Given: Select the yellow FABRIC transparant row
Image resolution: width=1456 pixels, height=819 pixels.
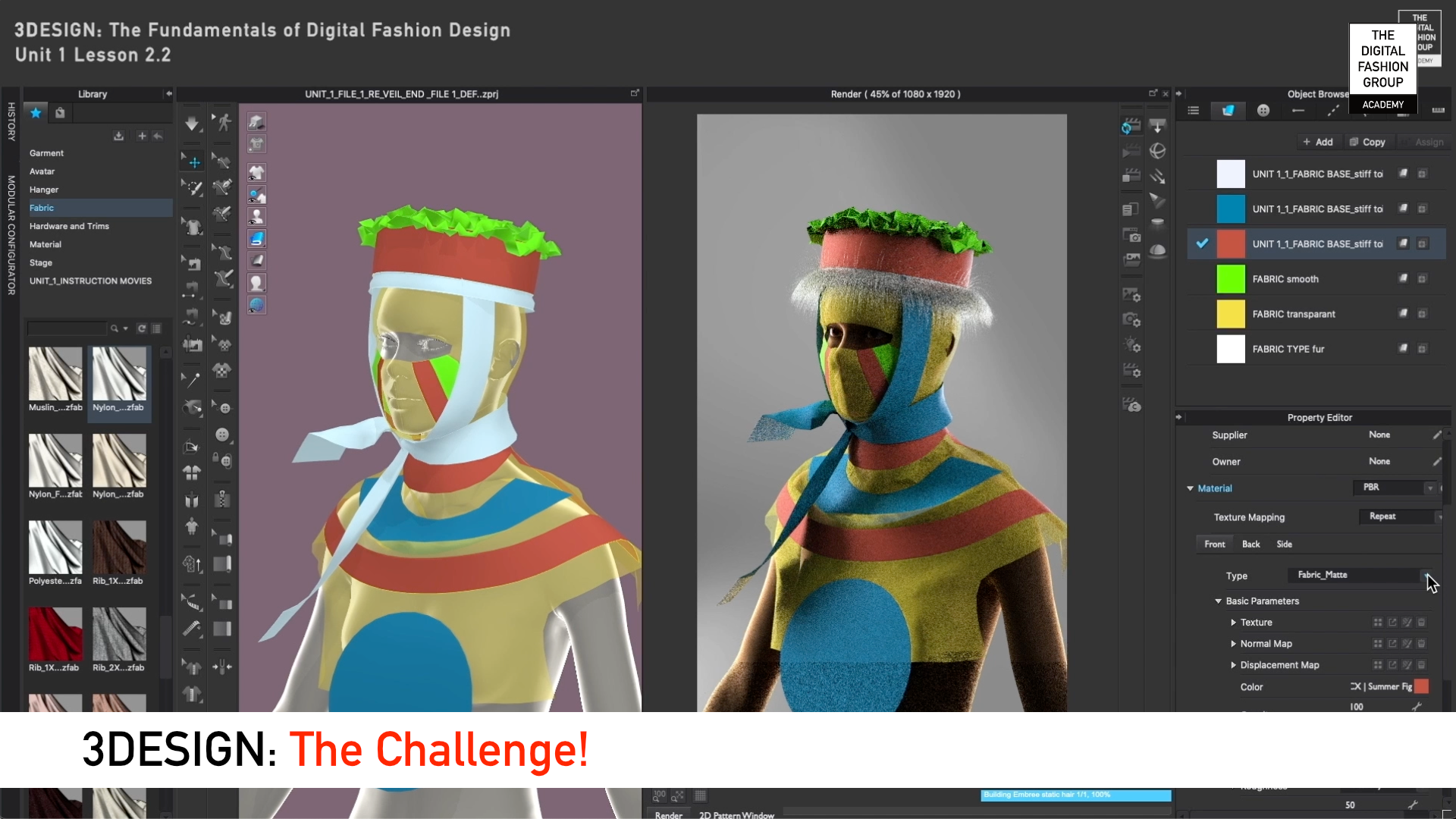Looking at the screenshot, I should point(1316,314).
